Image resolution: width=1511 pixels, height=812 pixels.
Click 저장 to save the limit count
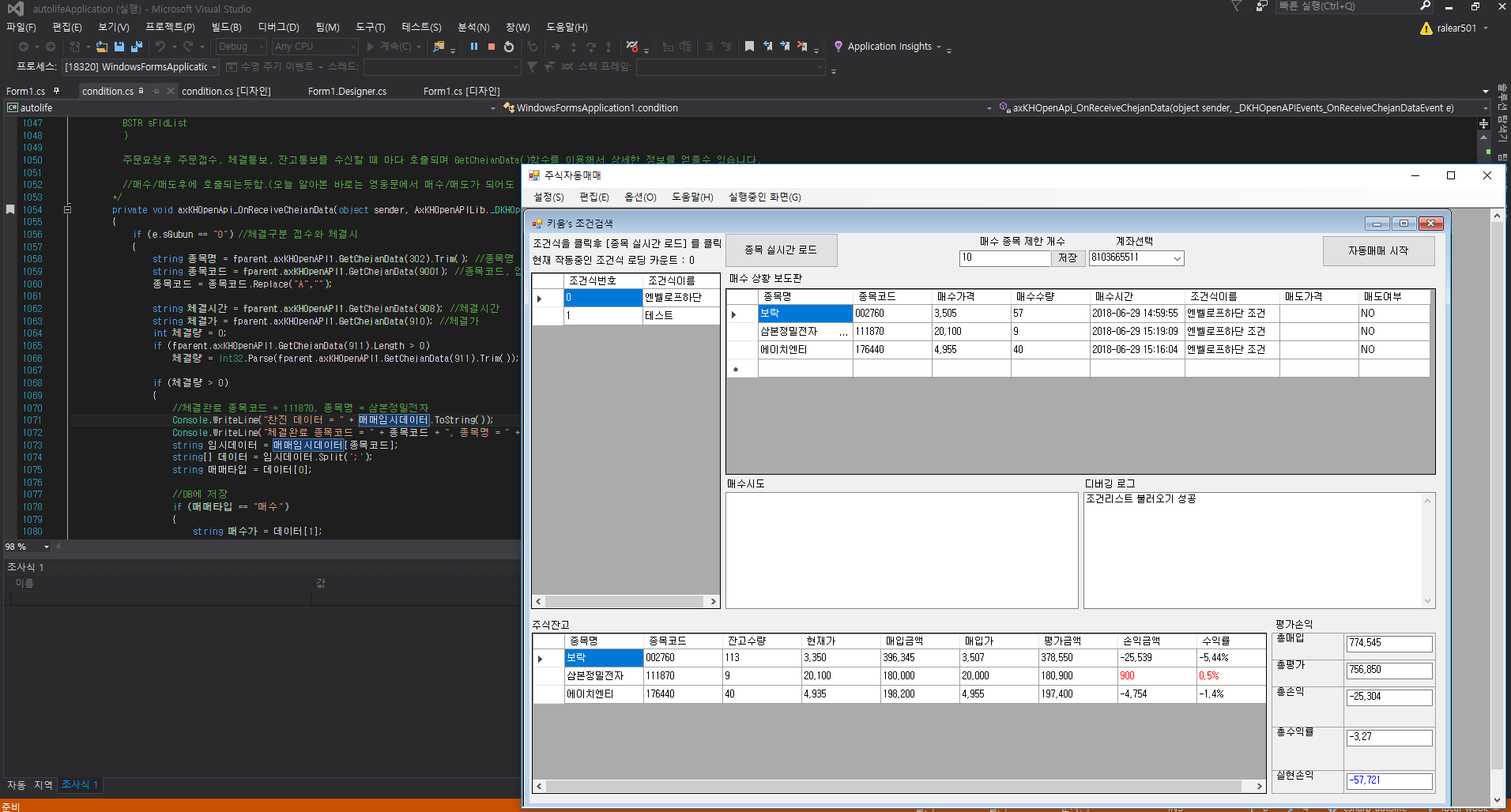tap(1068, 258)
